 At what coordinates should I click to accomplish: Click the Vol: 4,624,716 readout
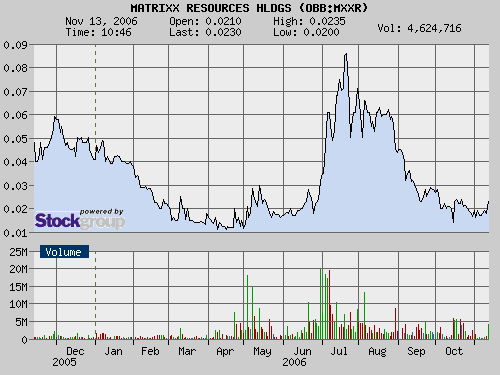point(419,28)
